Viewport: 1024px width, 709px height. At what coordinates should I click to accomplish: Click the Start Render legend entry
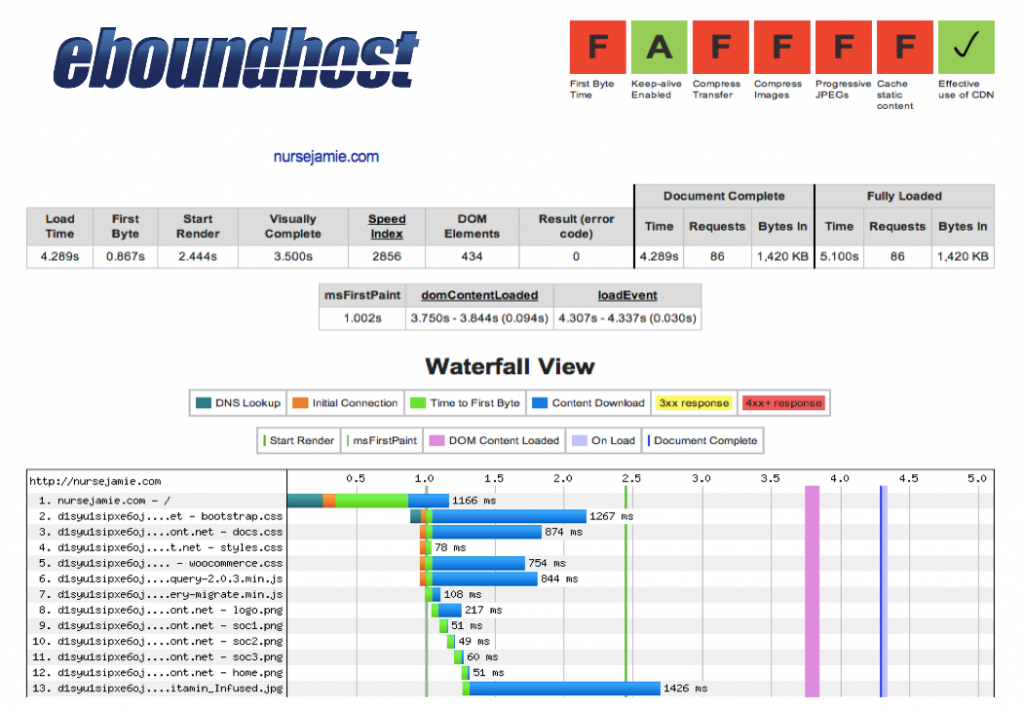click(x=298, y=441)
